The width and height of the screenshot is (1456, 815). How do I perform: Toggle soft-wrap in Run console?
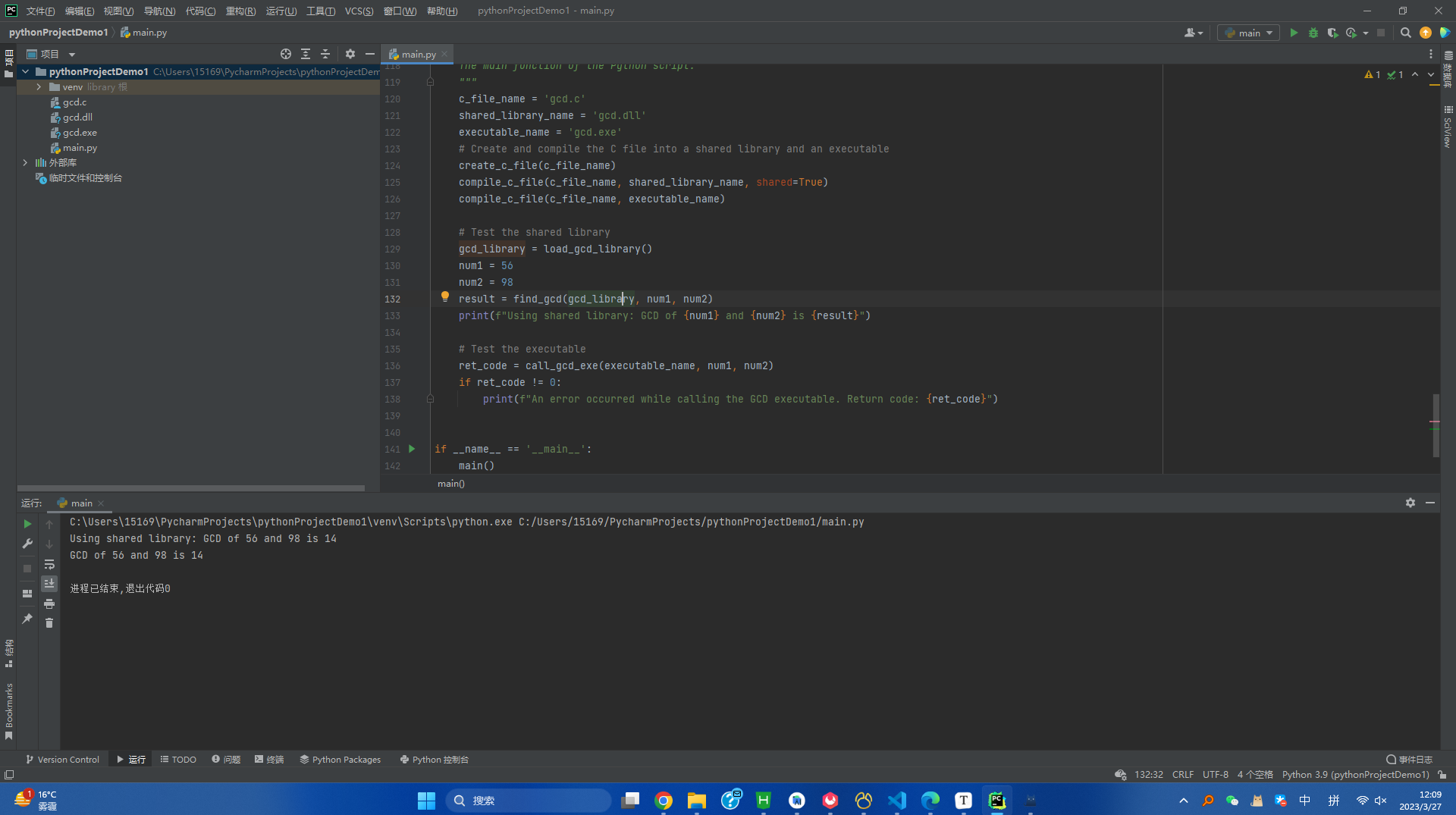pyautogui.click(x=49, y=564)
